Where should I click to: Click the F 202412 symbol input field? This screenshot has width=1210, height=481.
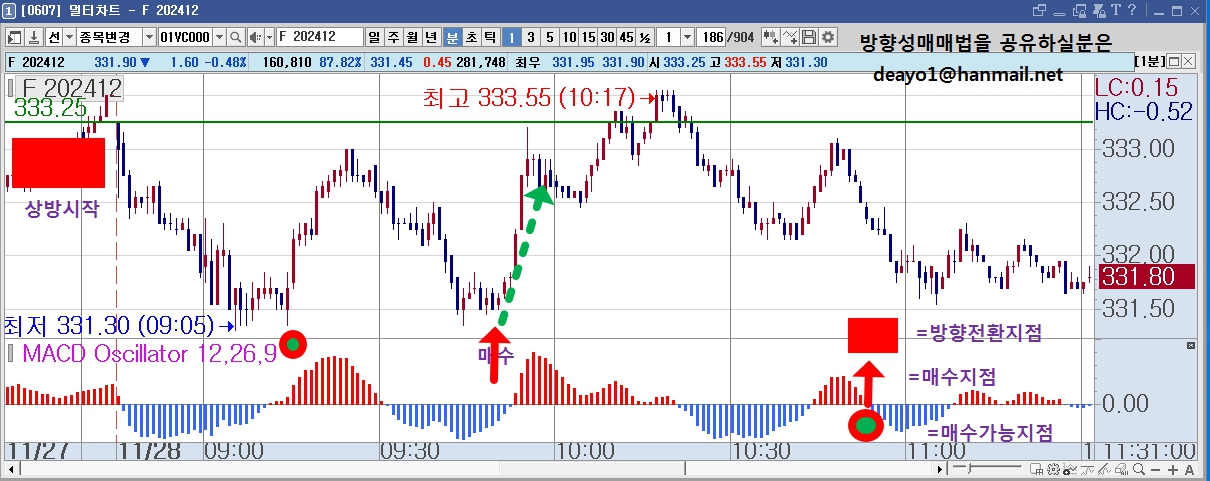319,37
